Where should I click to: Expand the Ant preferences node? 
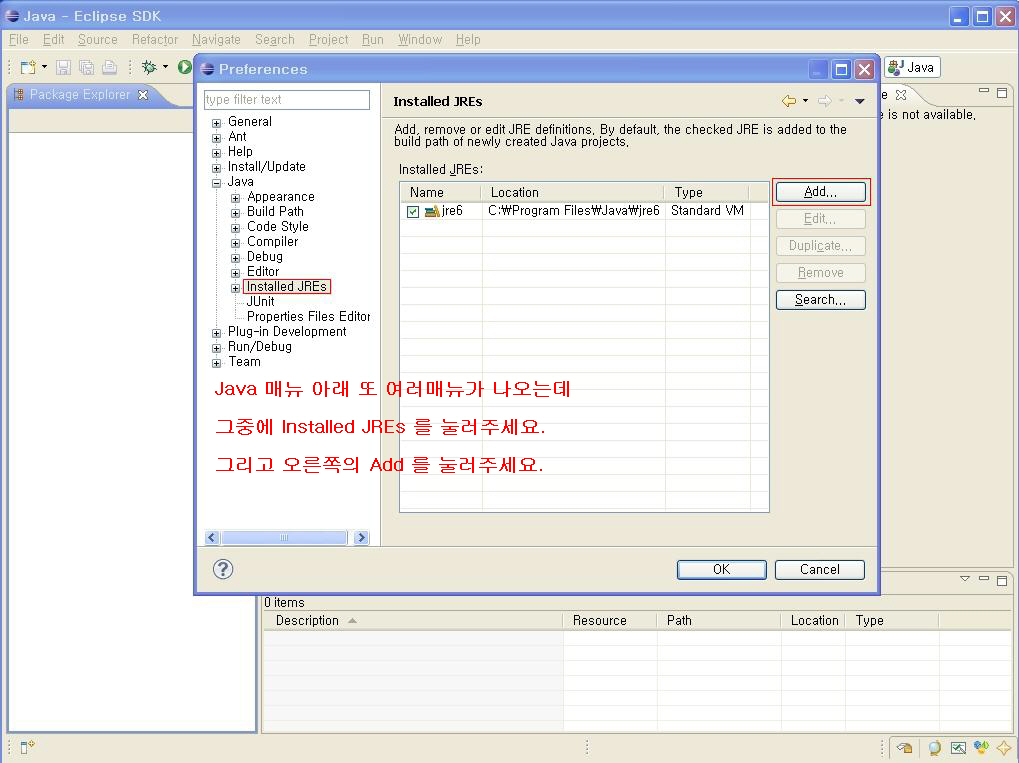(216, 138)
